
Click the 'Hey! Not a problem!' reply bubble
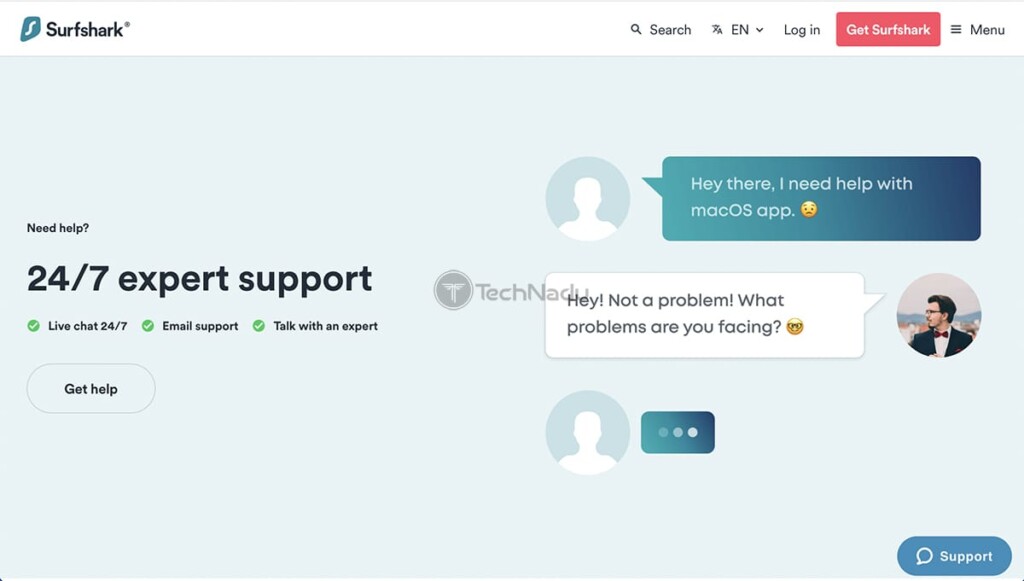pyautogui.click(x=705, y=315)
